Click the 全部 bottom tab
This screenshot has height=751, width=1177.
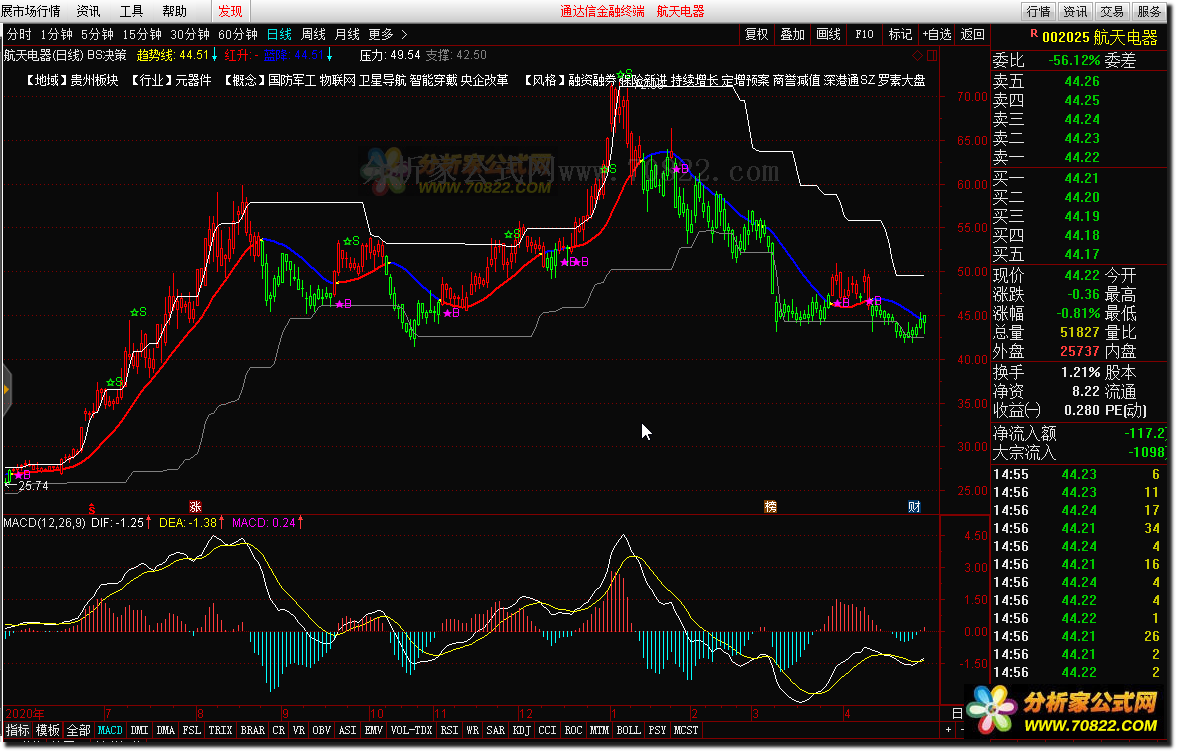click(x=79, y=730)
